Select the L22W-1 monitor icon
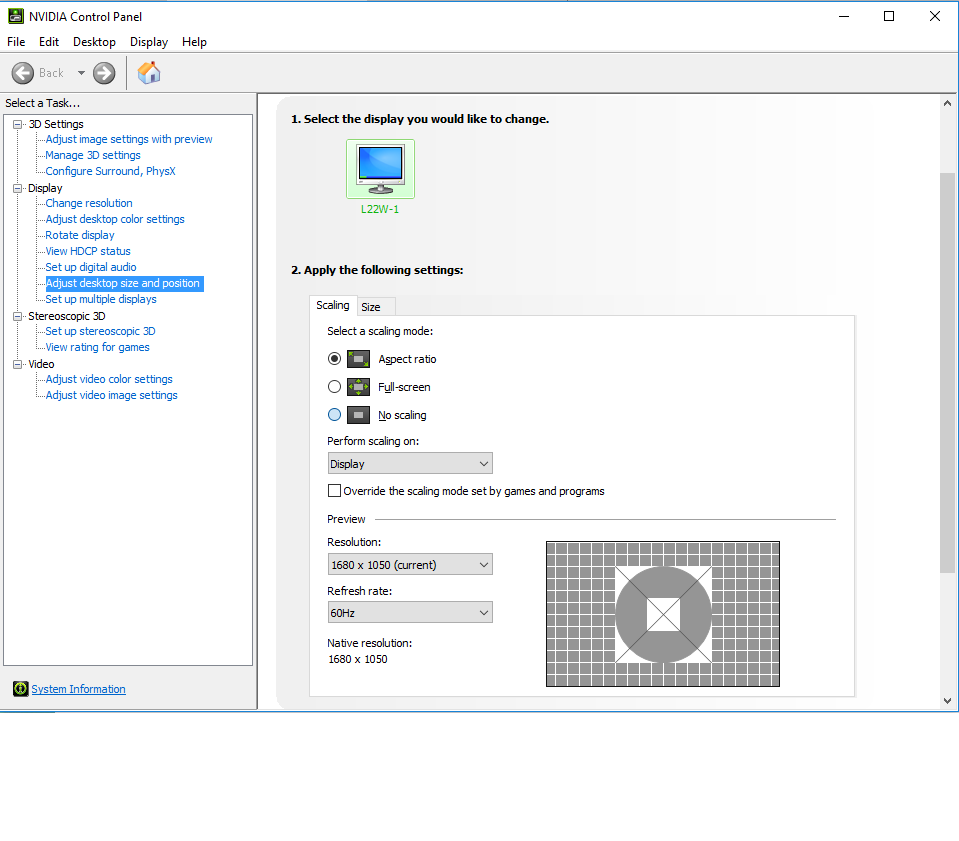 point(380,169)
